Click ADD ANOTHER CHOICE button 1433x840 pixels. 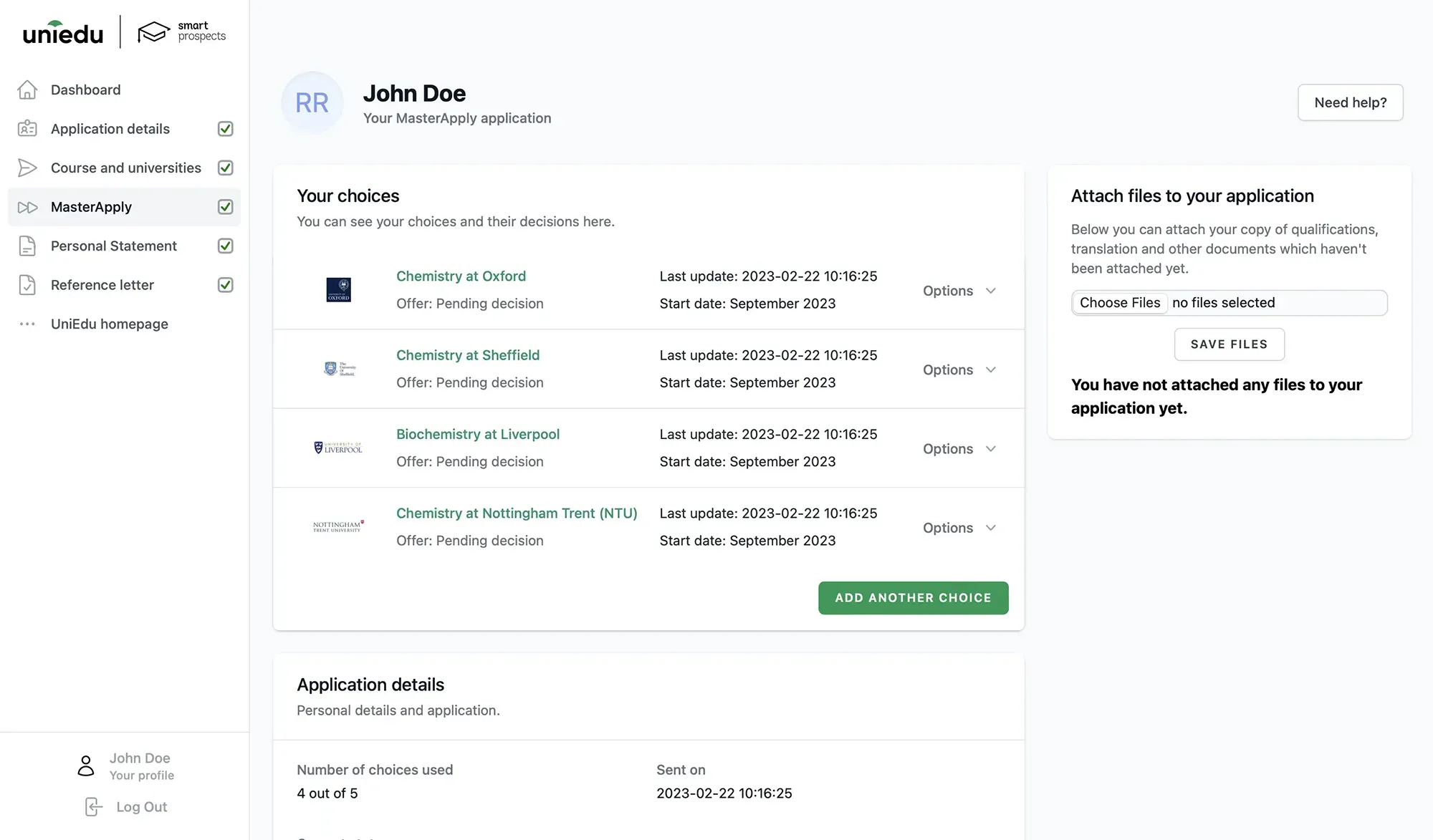[x=913, y=598]
